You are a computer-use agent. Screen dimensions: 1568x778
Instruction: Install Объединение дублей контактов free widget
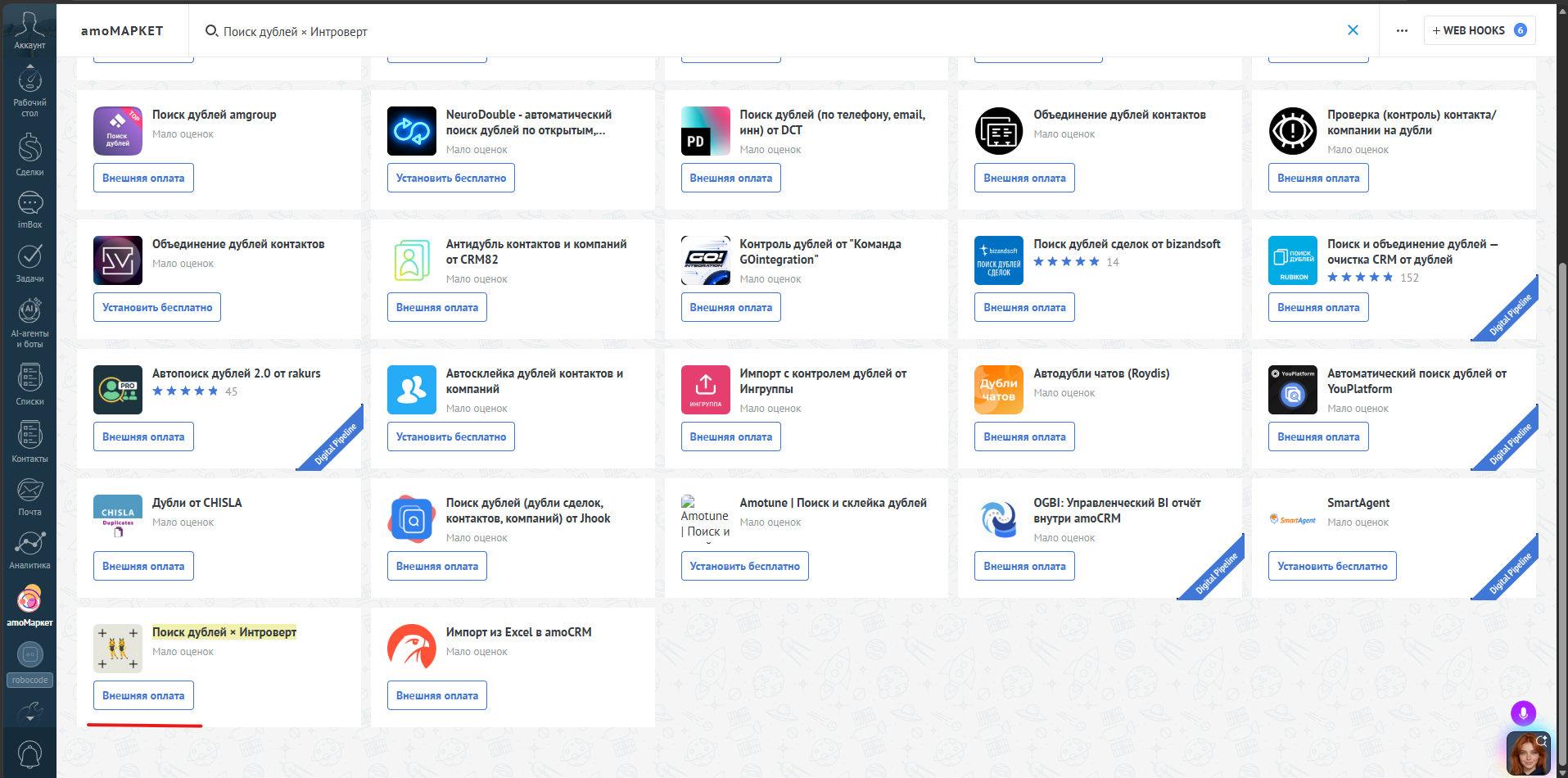click(x=157, y=307)
